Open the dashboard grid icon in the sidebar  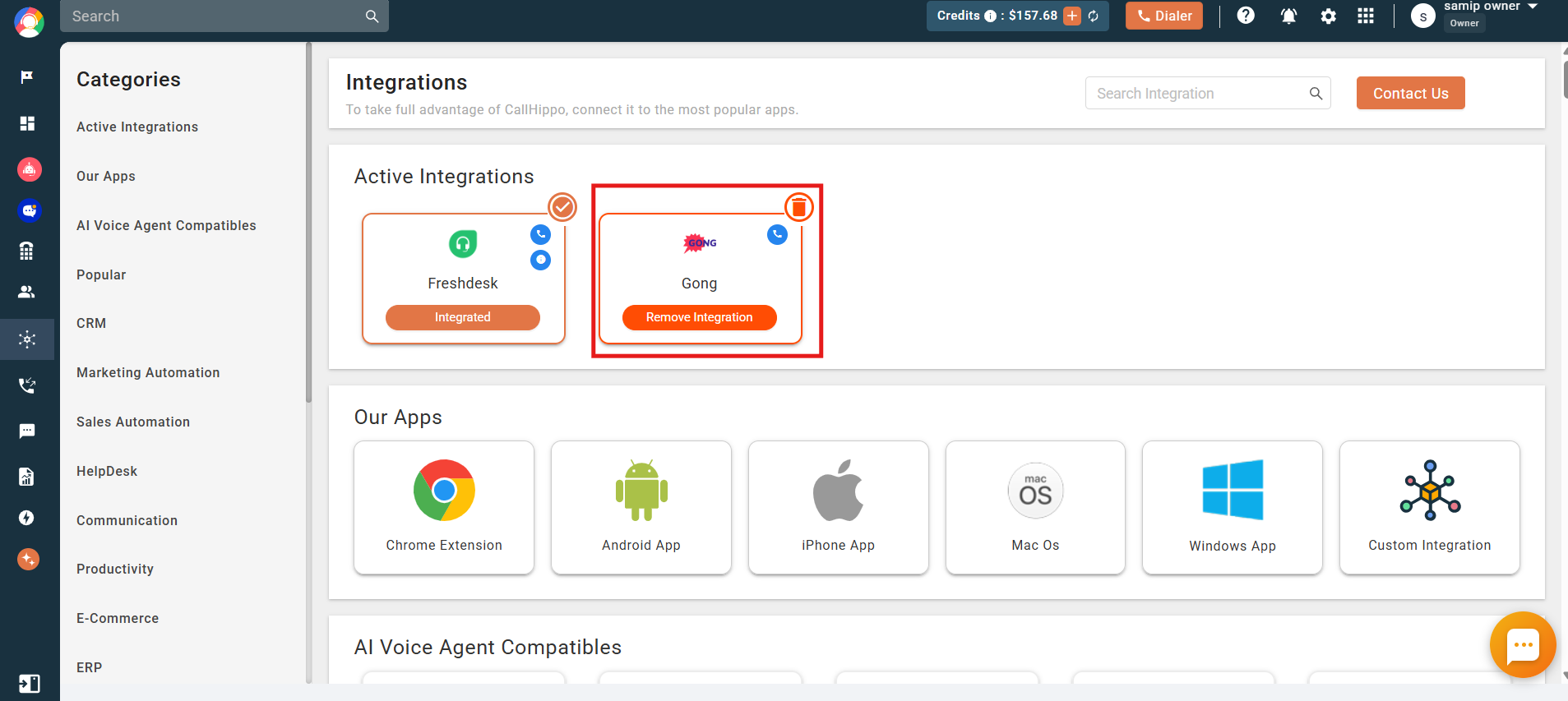[x=27, y=123]
